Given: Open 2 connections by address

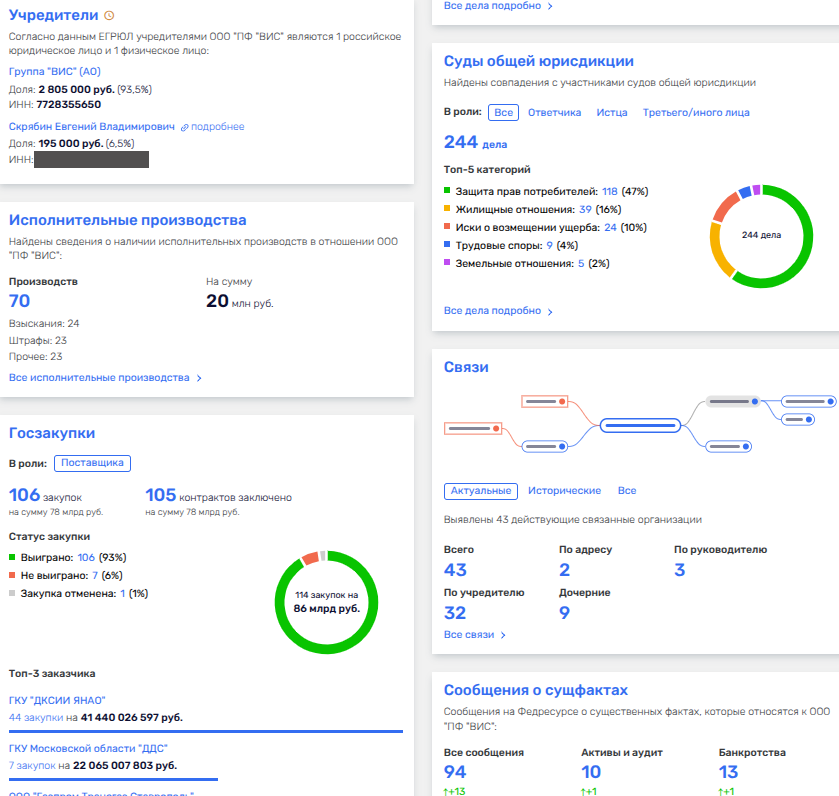Looking at the screenshot, I should pyautogui.click(x=565, y=570).
